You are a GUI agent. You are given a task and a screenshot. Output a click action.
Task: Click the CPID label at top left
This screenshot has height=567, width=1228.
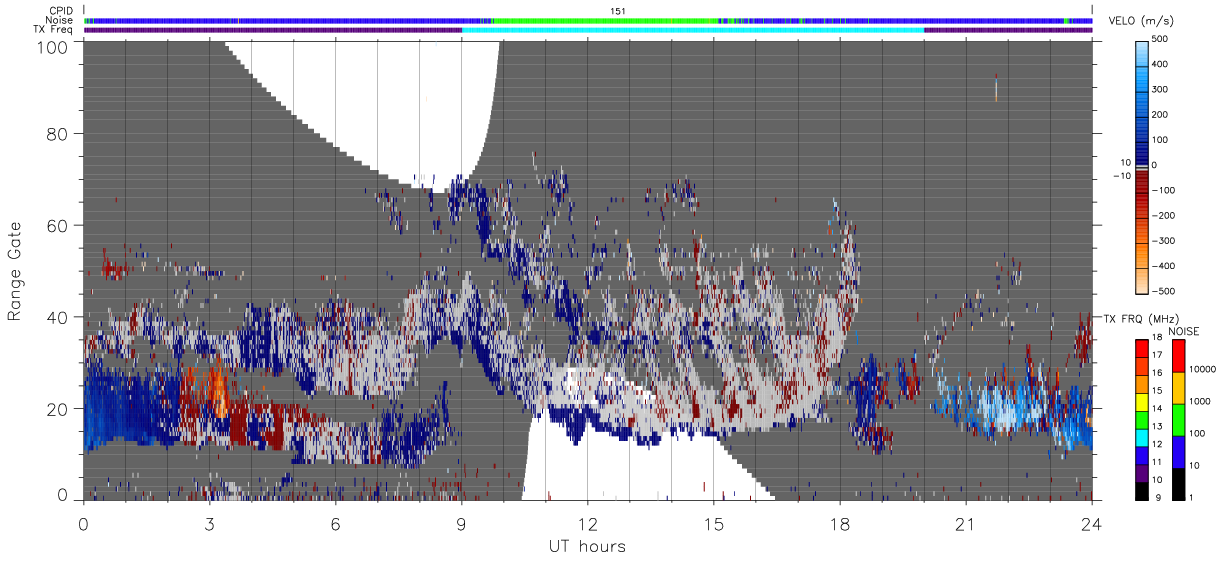61,11
